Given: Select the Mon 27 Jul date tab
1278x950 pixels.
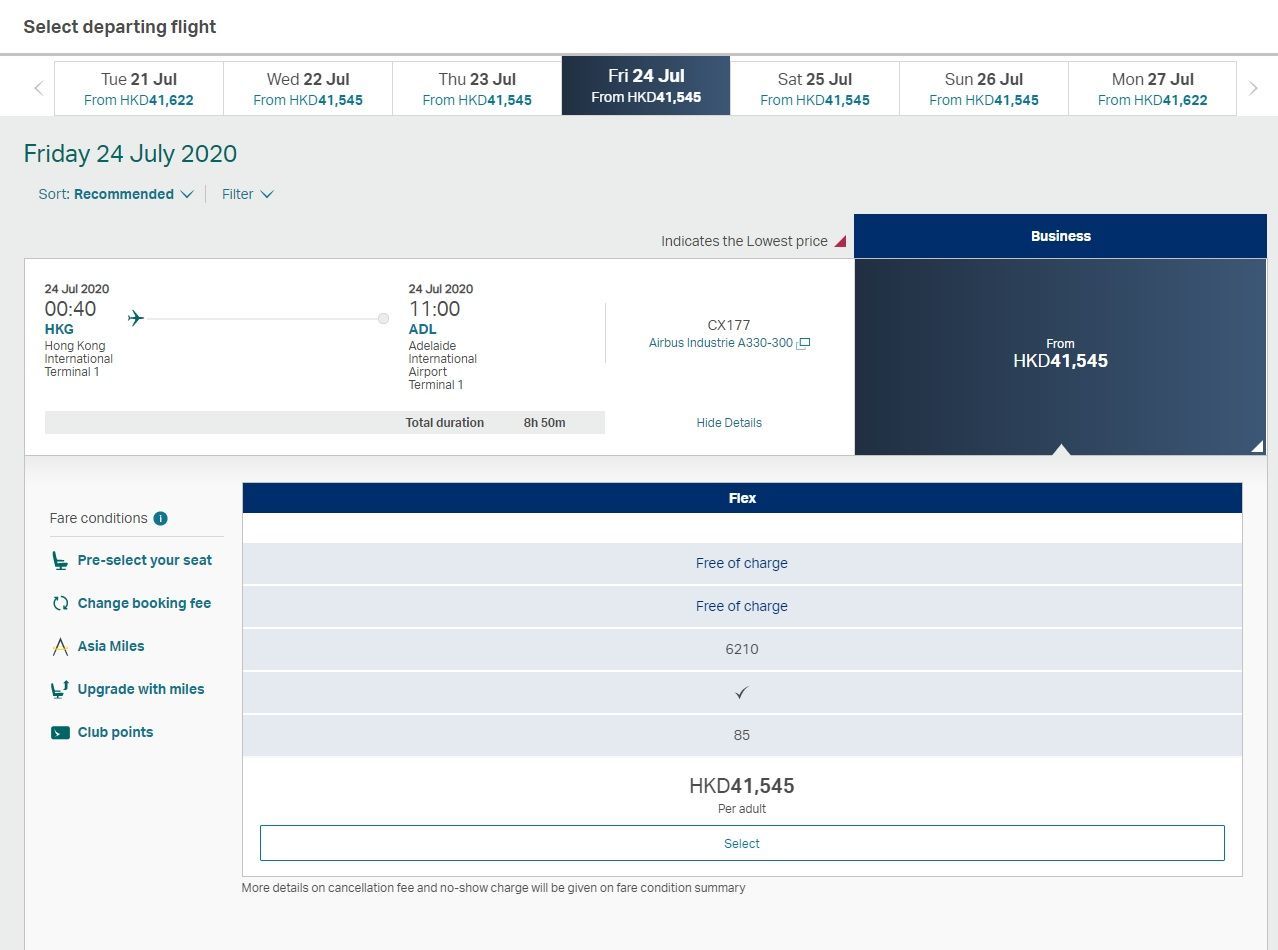Looking at the screenshot, I should [x=1153, y=88].
